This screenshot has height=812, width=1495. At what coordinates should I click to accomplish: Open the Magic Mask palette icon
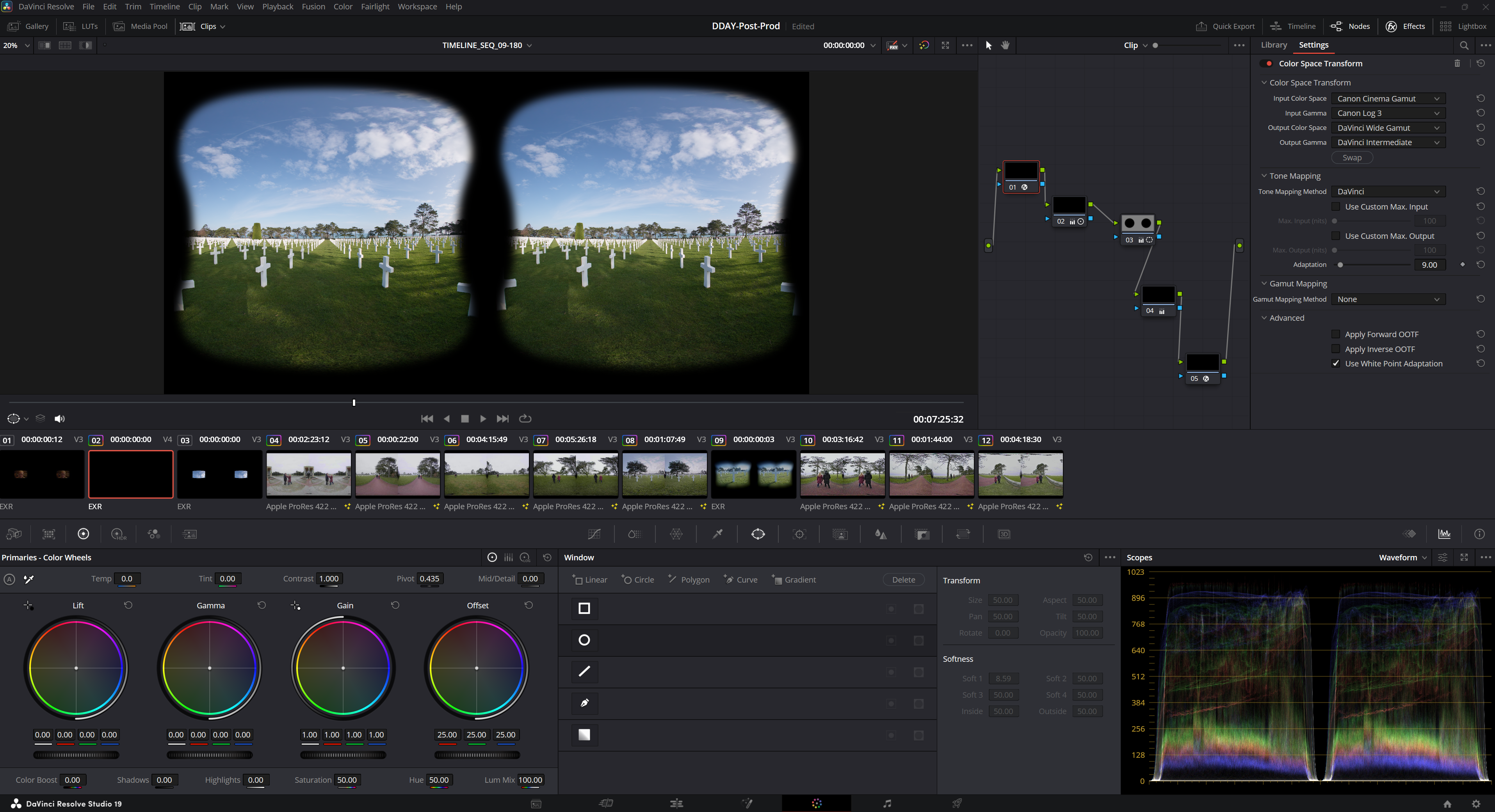[x=840, y=534]
